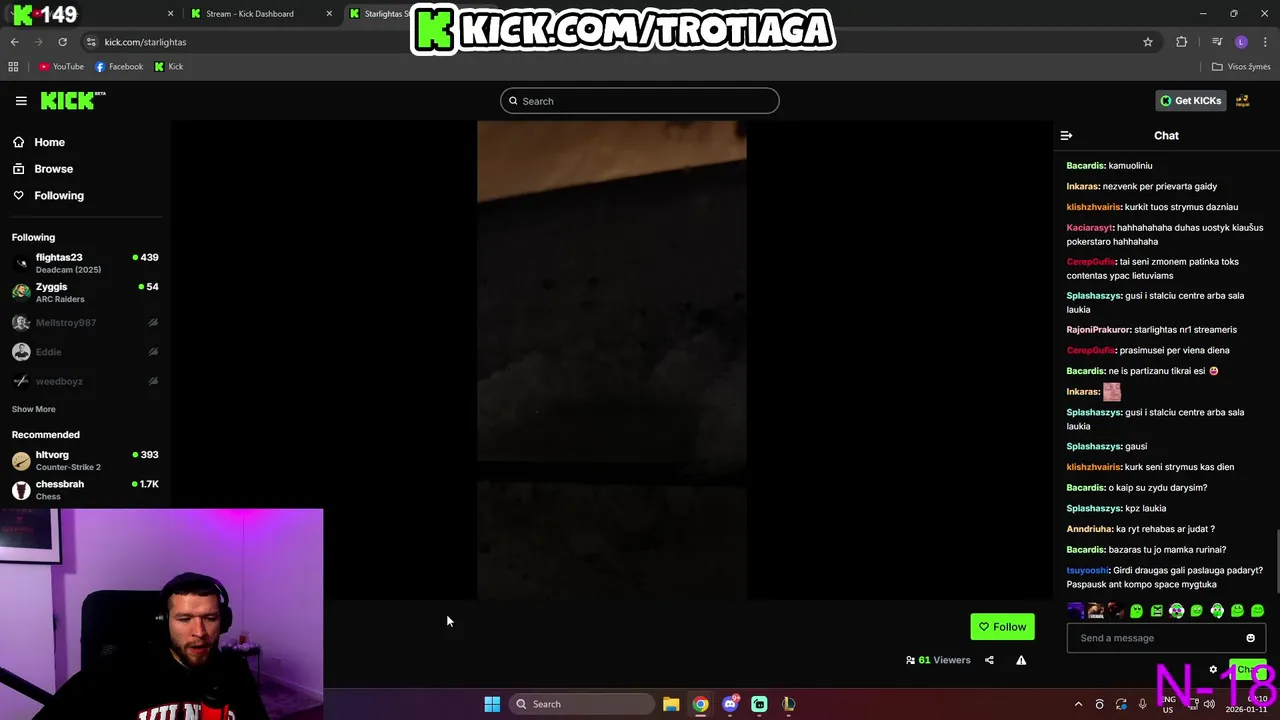The width and height of the screenshot is (1280, 720).
Task: Click the stream video player
Action: coord(611,360)
